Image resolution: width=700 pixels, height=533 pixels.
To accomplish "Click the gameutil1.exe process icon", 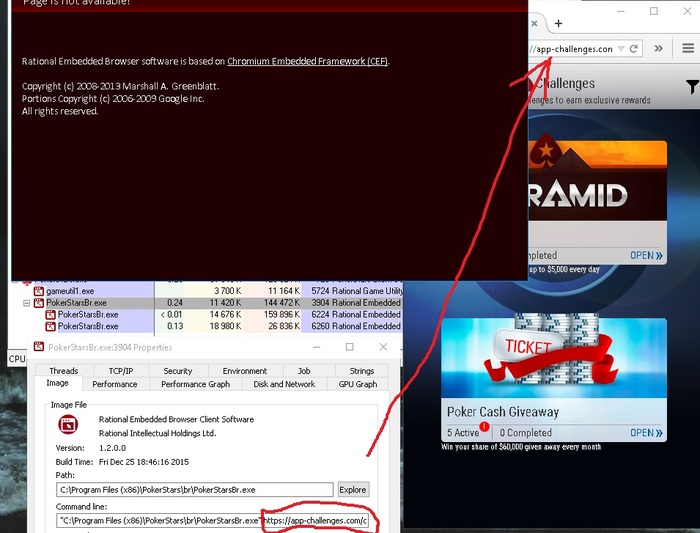I will pyautogui.click(x=39, y=291).
